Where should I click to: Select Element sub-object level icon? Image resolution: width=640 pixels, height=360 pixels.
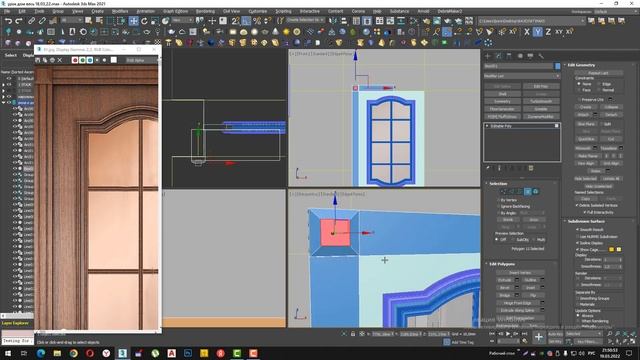pyautogui.click(x=536, y=191)
